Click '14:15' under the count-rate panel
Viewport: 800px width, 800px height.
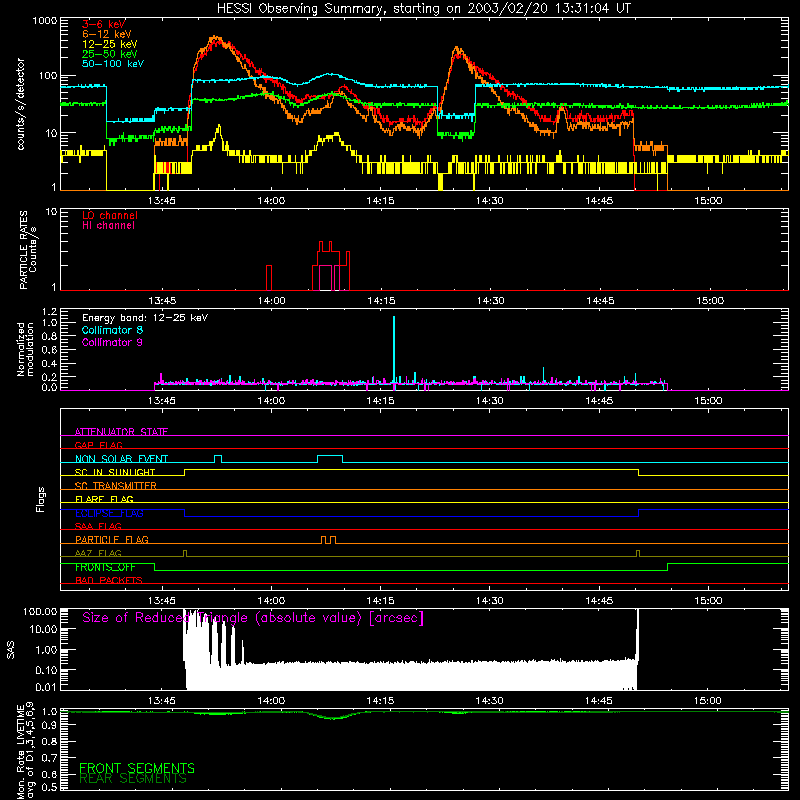pos(380,201)
